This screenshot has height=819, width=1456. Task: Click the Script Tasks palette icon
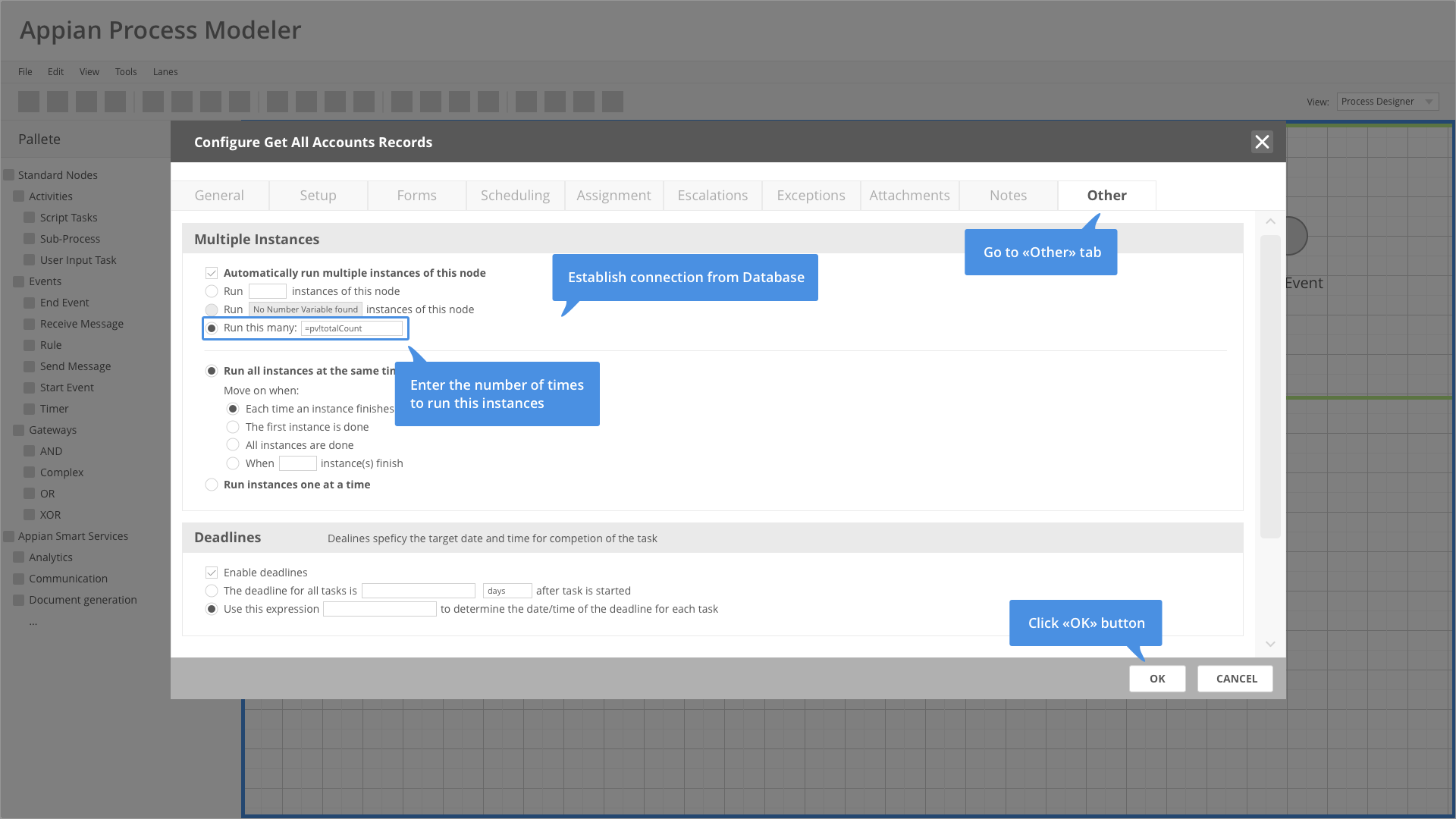click(x=30, y=218)
